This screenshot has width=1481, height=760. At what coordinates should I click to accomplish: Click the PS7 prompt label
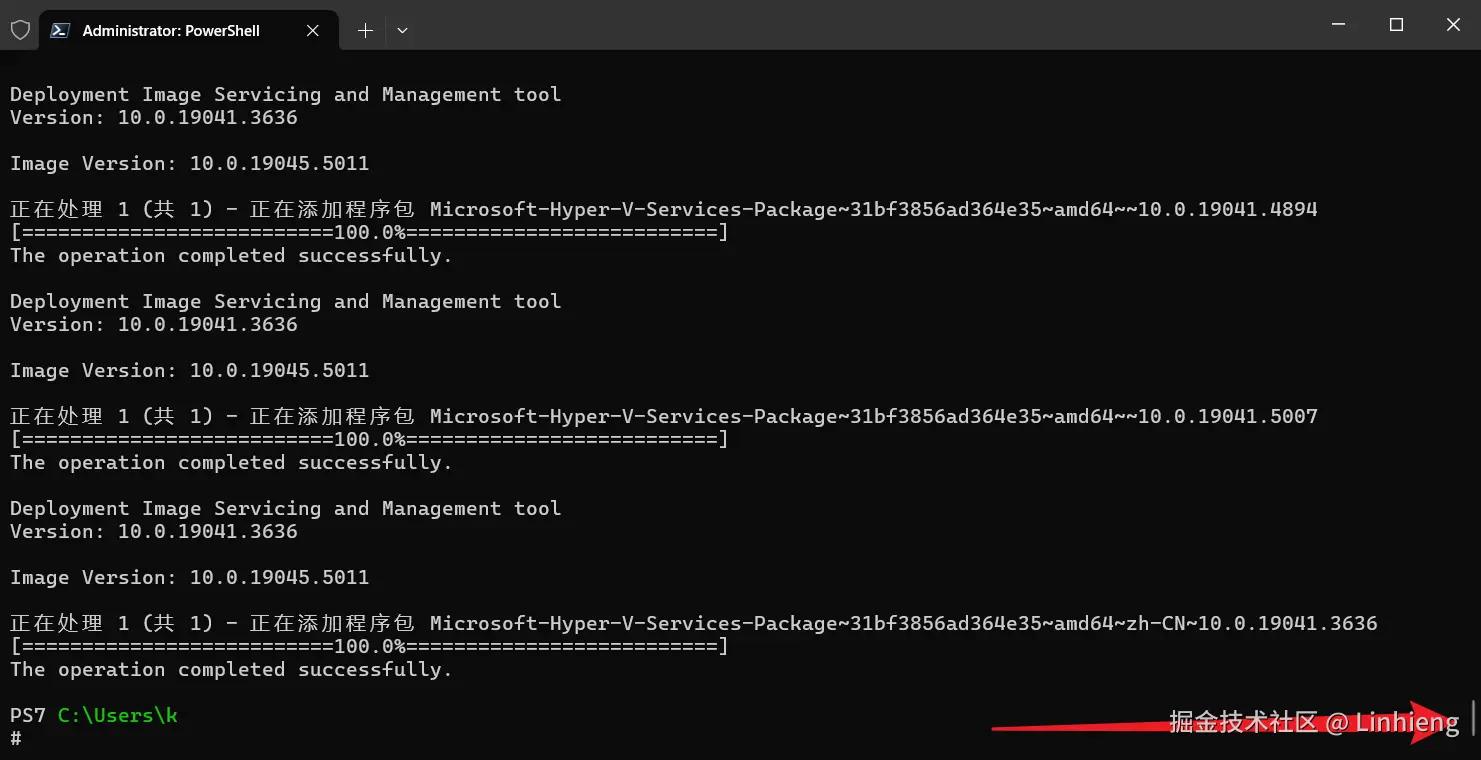coord(28,716)
